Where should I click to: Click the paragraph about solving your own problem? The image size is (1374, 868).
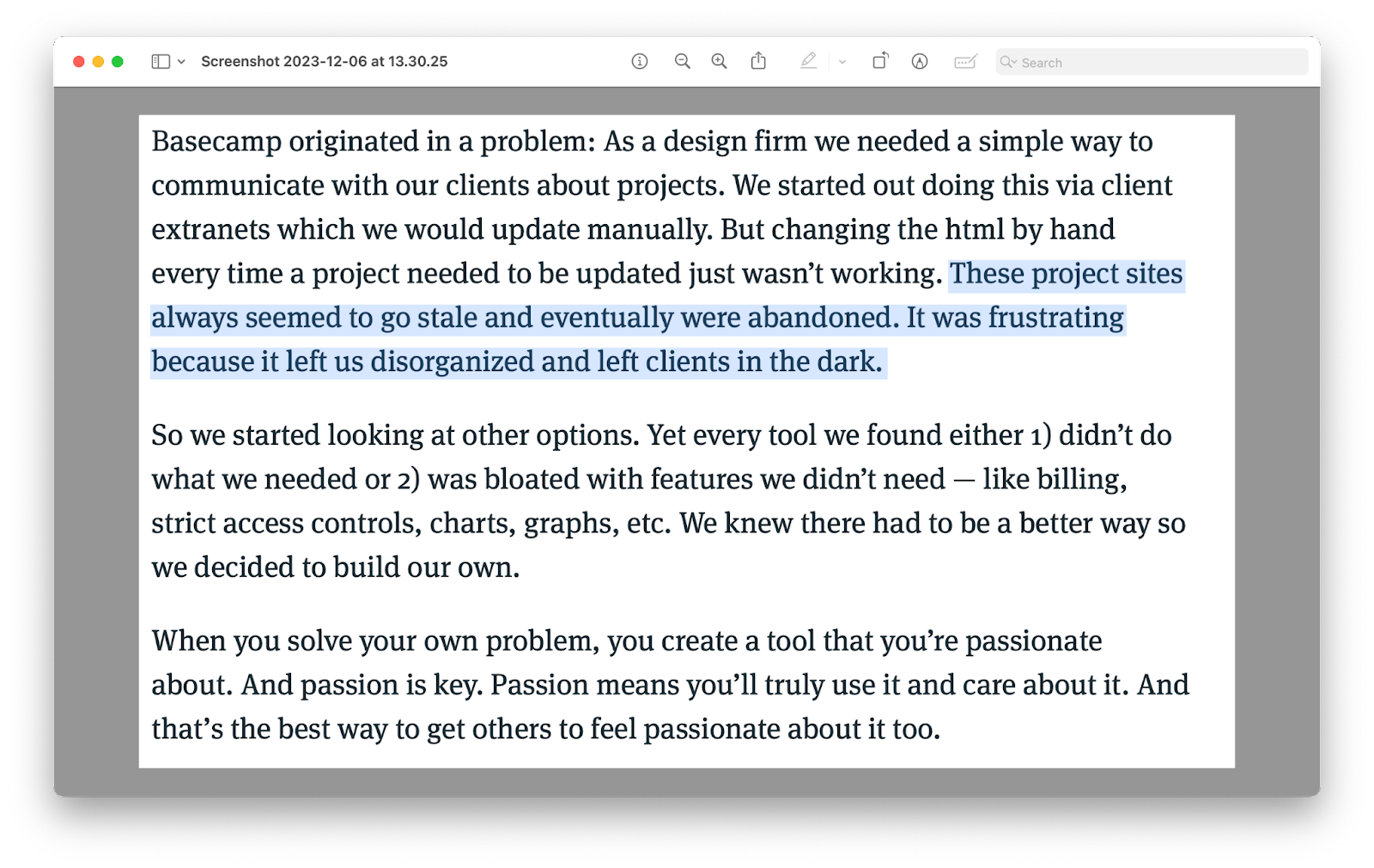pos(601,684)
